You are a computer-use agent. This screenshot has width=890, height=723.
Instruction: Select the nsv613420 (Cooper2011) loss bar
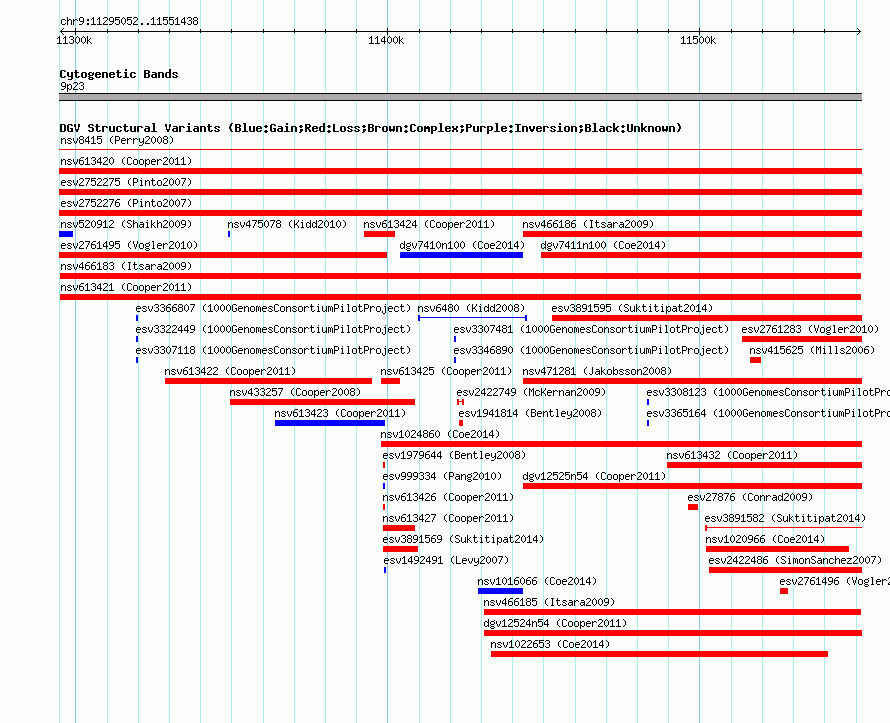[460, 171]
